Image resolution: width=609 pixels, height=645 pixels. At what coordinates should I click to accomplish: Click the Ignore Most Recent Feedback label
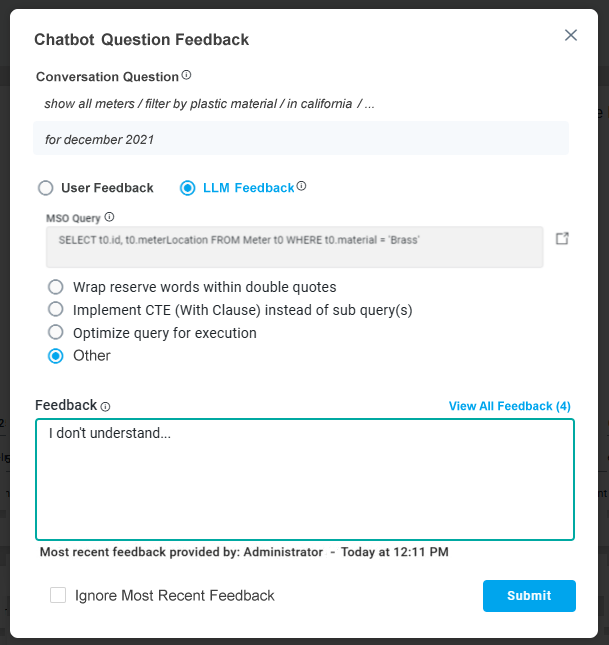(174, 596)
